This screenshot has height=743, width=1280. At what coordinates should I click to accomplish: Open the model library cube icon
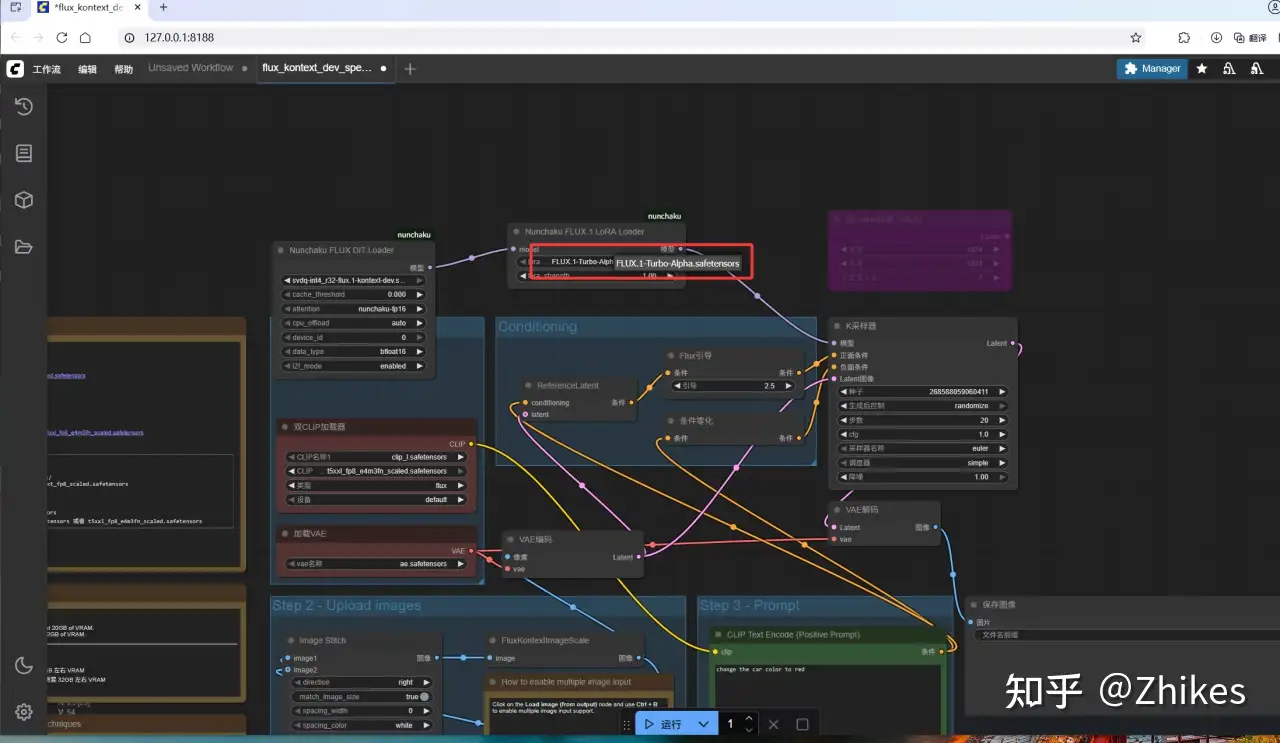(x=24, y=200)
